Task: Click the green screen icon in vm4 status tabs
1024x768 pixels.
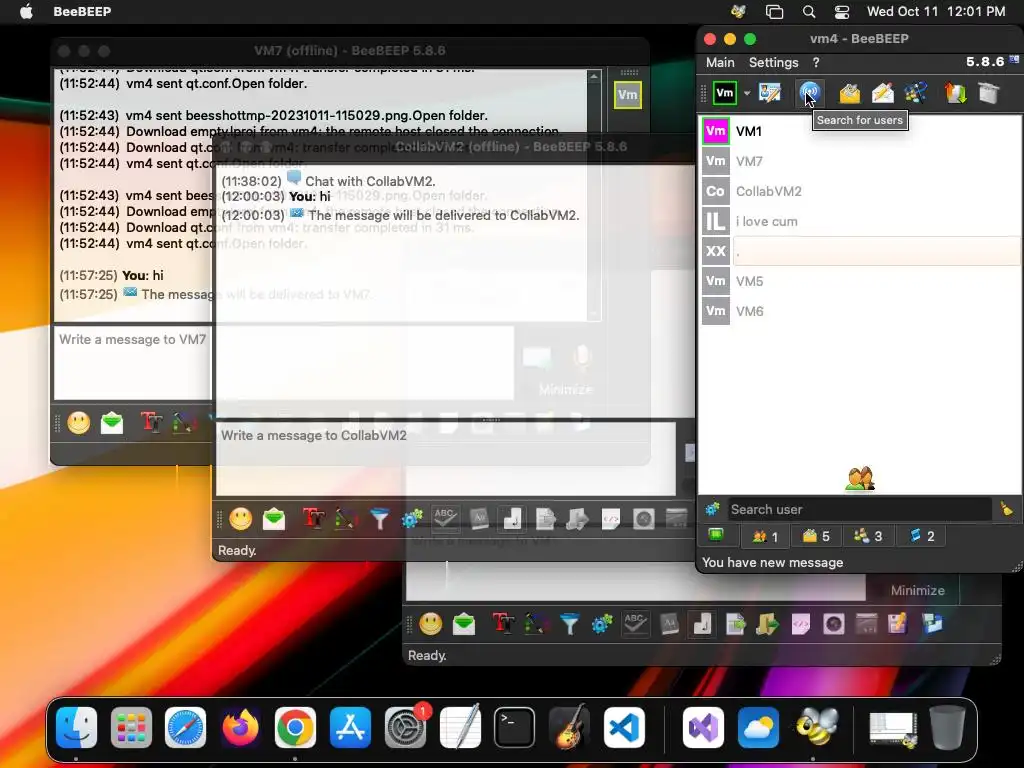Action: [716, 536]
